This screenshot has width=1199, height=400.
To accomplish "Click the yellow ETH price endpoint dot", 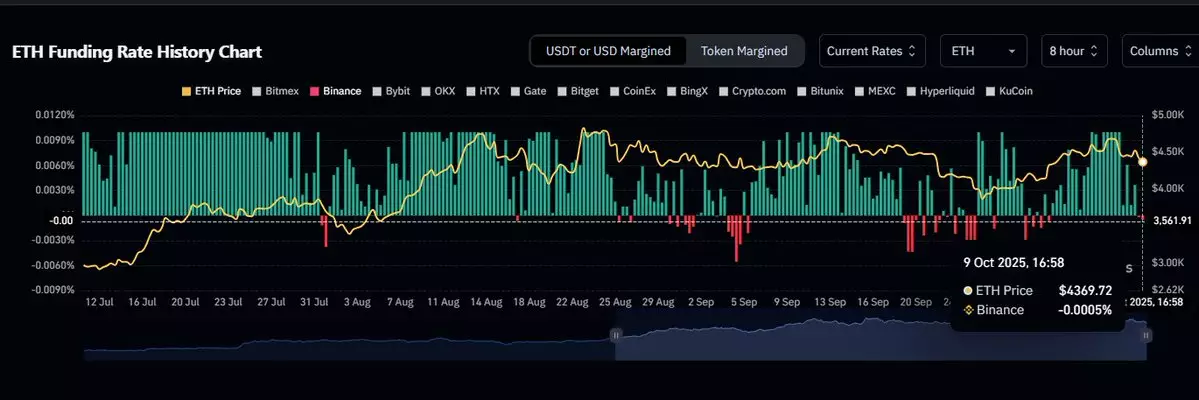I will (x=1143, y=161).
